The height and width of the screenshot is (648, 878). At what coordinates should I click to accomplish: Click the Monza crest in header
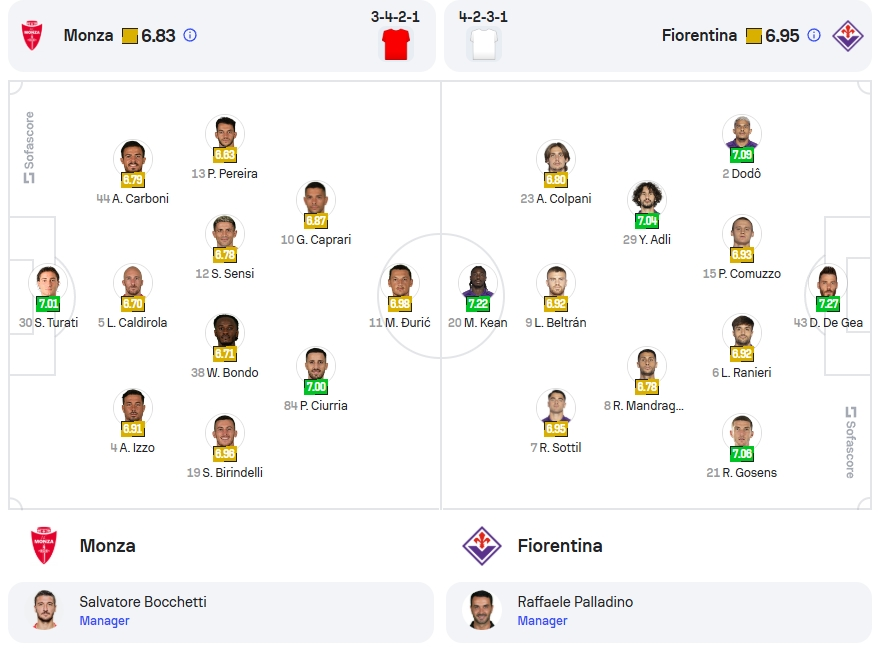32,35
